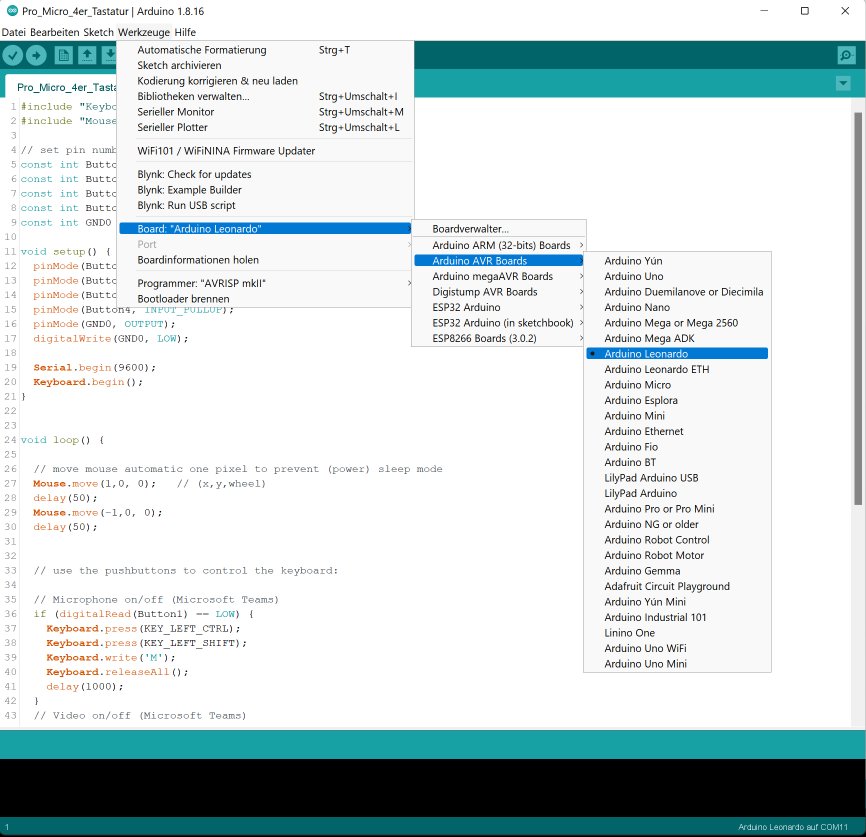
Task: Click the Verify (checkmark) toolbar icon
Action: (13, 55)
